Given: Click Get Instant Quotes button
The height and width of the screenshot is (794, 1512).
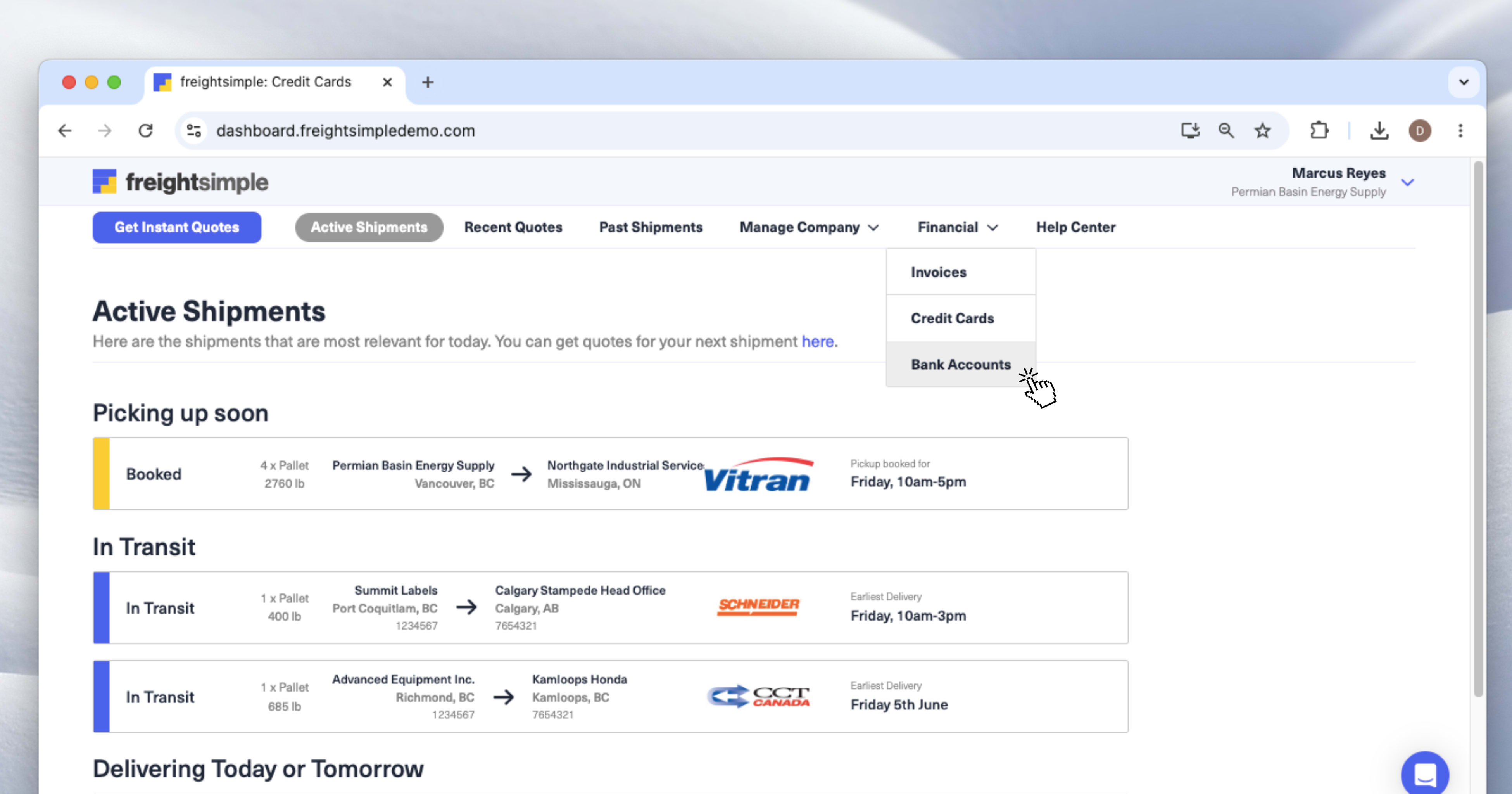Looking at the screenshot, I should point(177,227).
